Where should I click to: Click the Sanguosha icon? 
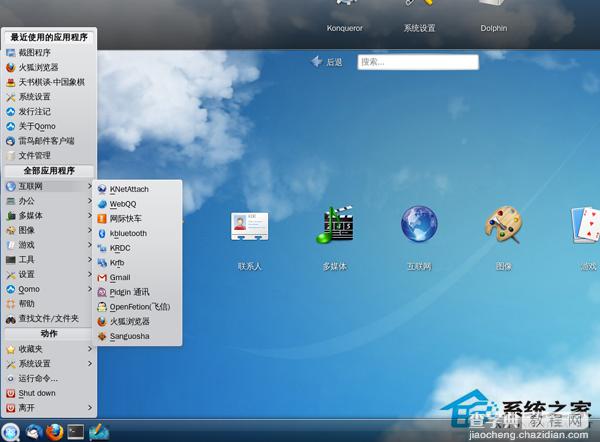point(102,336)
